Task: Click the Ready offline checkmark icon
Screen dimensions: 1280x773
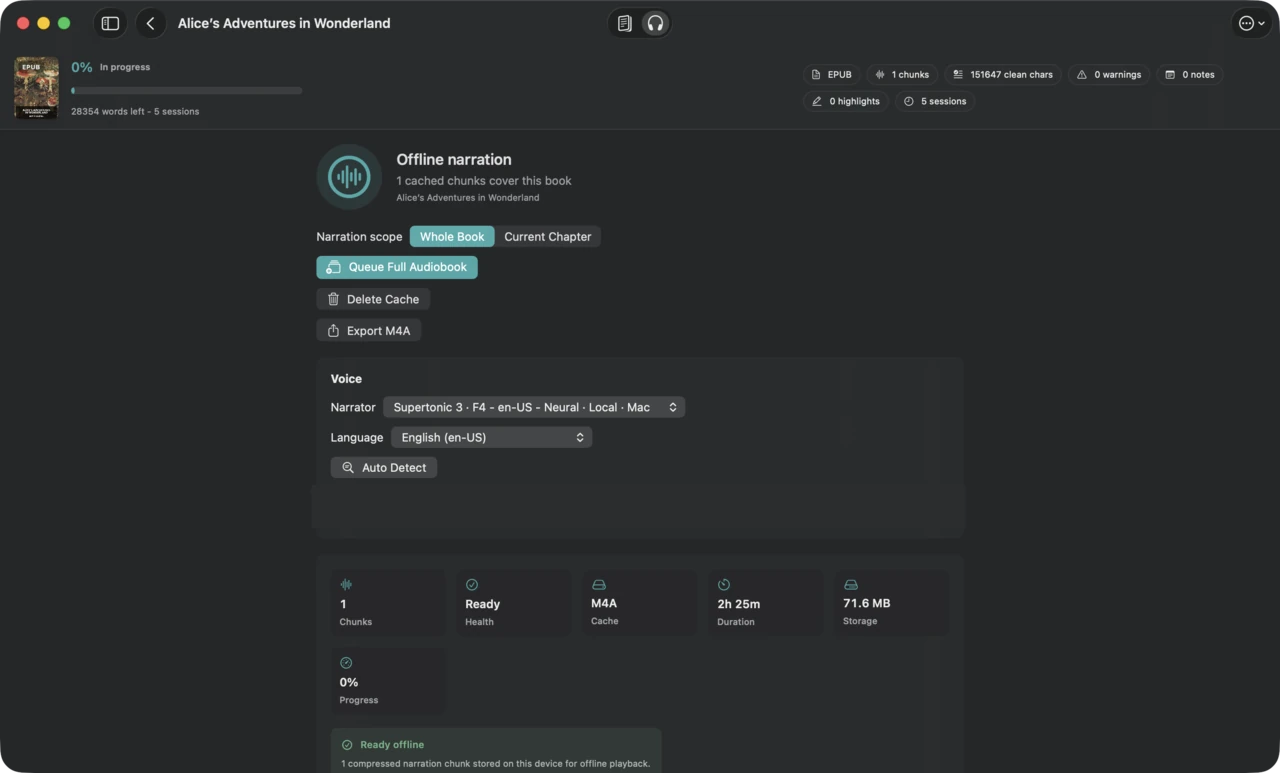Action: (x=347, y=745)
